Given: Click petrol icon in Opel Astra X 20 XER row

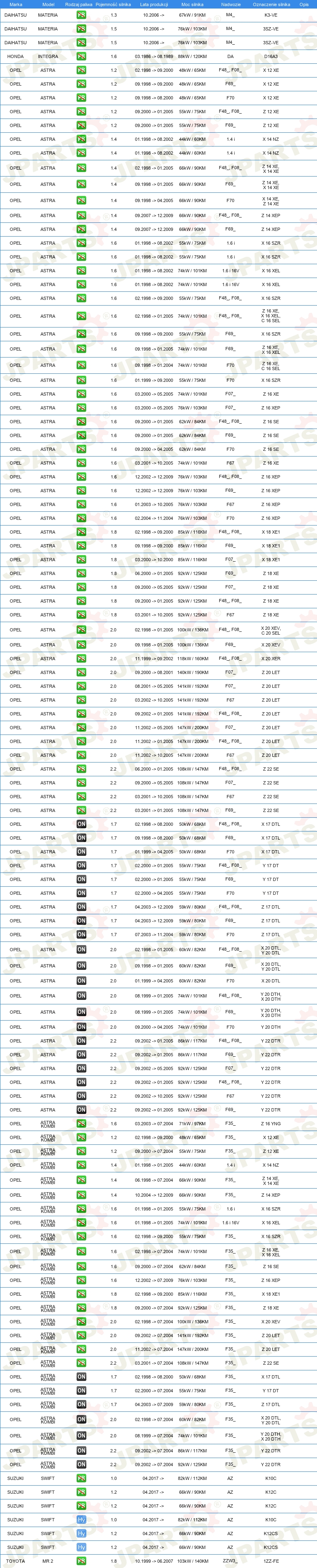Looking at the screenshot, I should [x=81, y=659].
